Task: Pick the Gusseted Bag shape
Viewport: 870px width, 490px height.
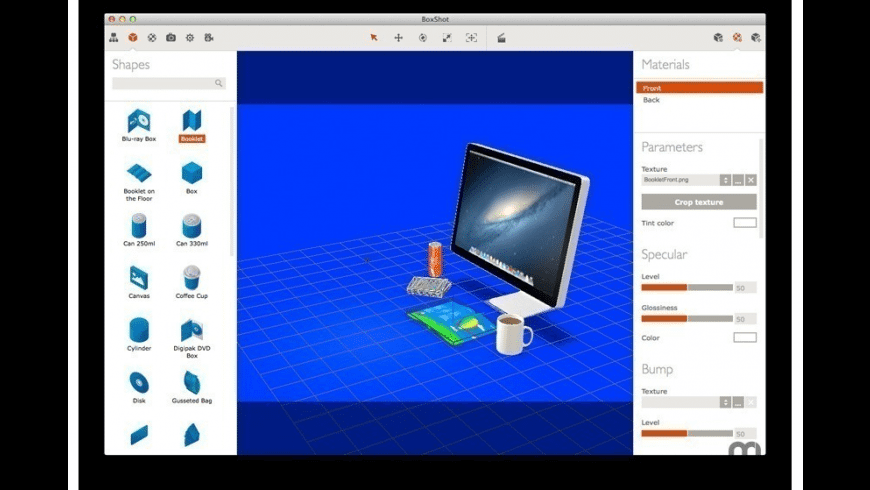Action: click(x=192, y=387)
